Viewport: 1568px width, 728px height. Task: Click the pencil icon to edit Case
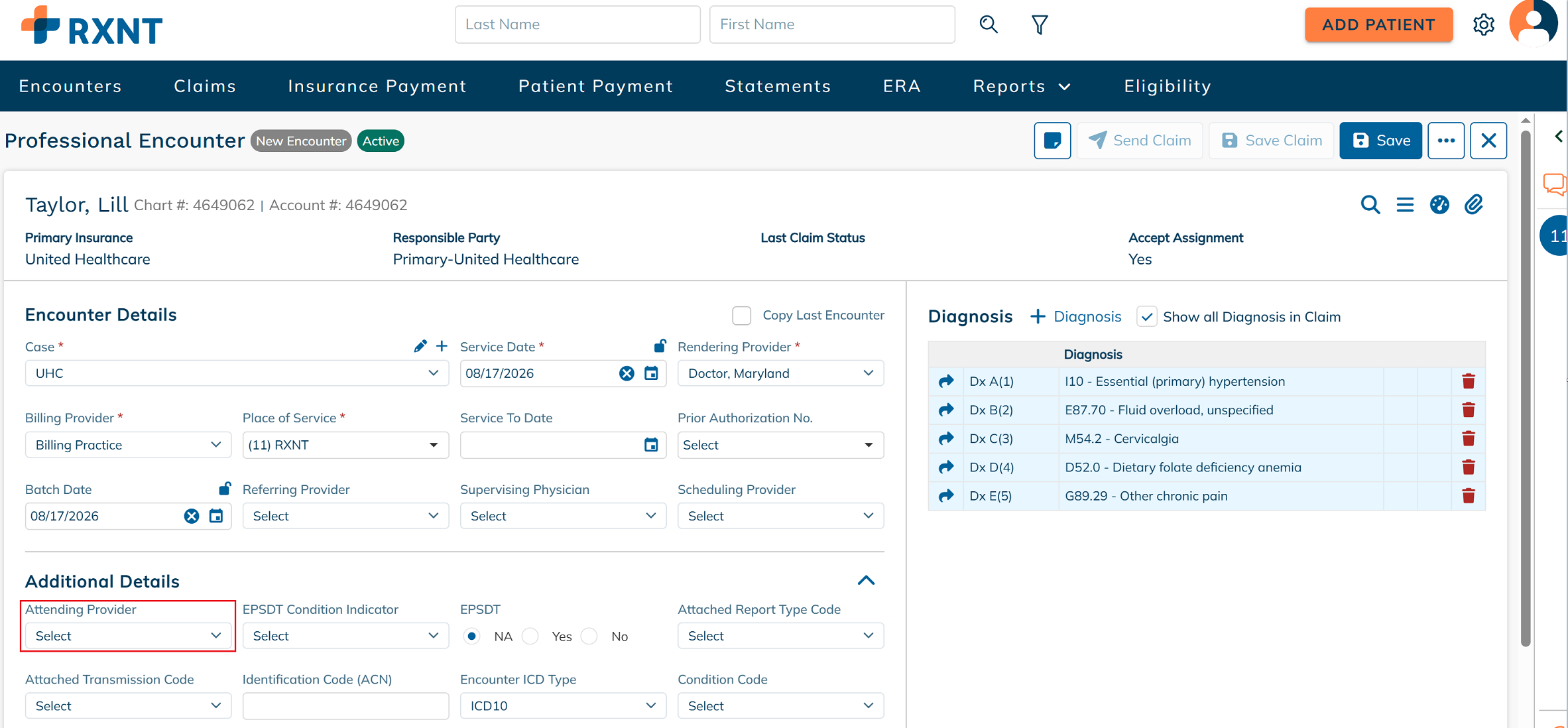(x=420, y=346)
